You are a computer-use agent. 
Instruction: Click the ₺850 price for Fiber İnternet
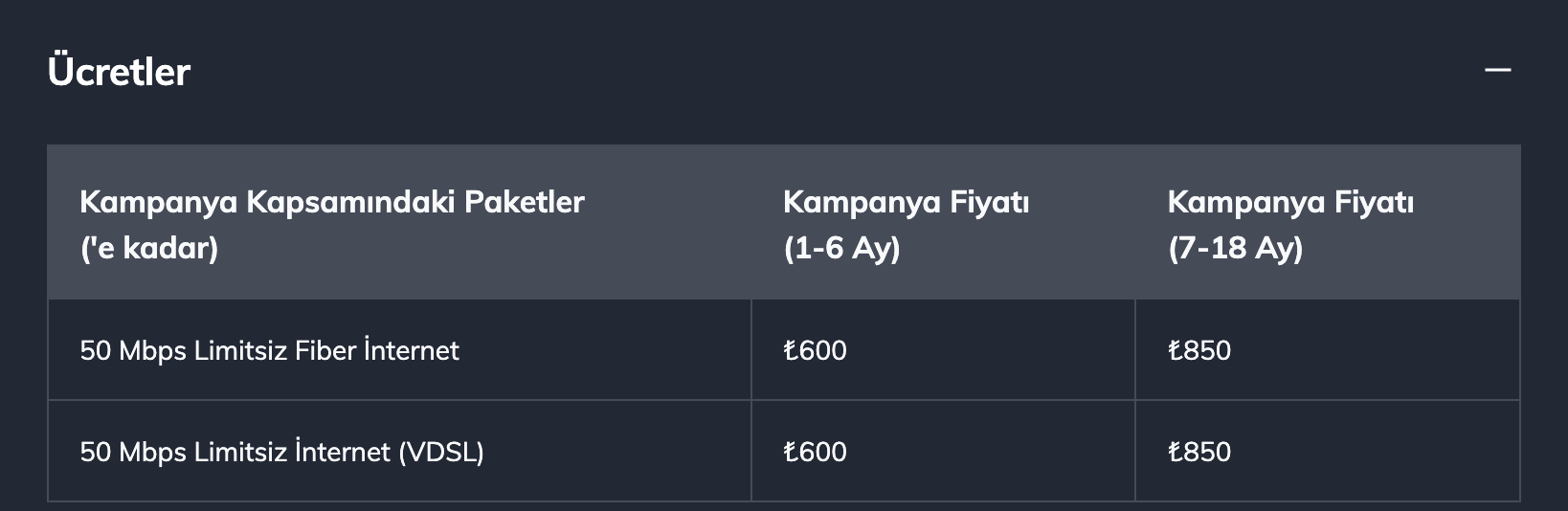point(1199,350)
